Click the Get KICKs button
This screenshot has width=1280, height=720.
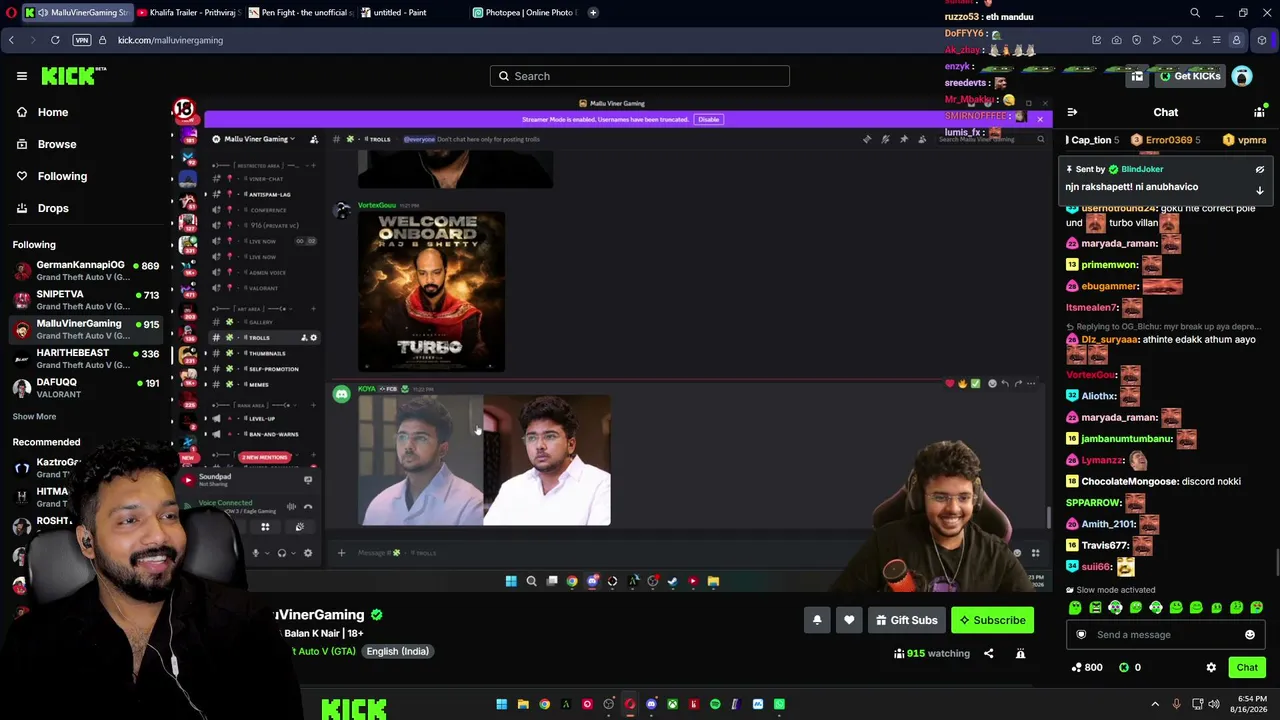pyautogui.click(x=1190, y=76)
